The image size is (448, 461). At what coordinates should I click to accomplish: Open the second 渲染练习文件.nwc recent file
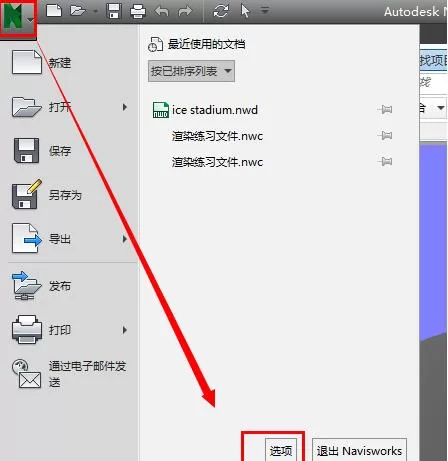(217, 162)
